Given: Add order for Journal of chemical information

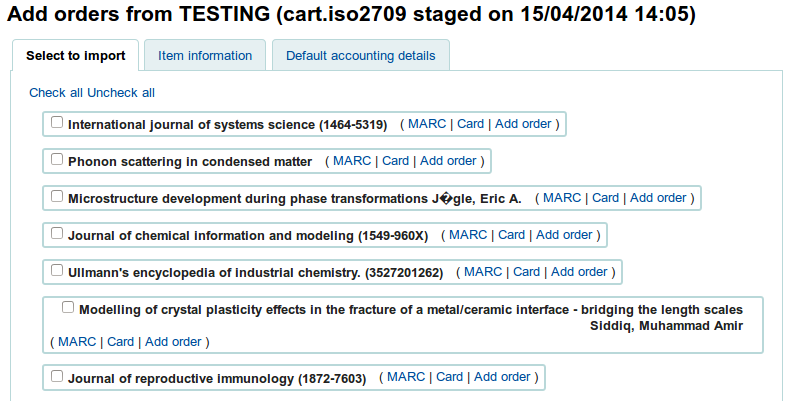Looking at the screenshot, I should [564, 235].
